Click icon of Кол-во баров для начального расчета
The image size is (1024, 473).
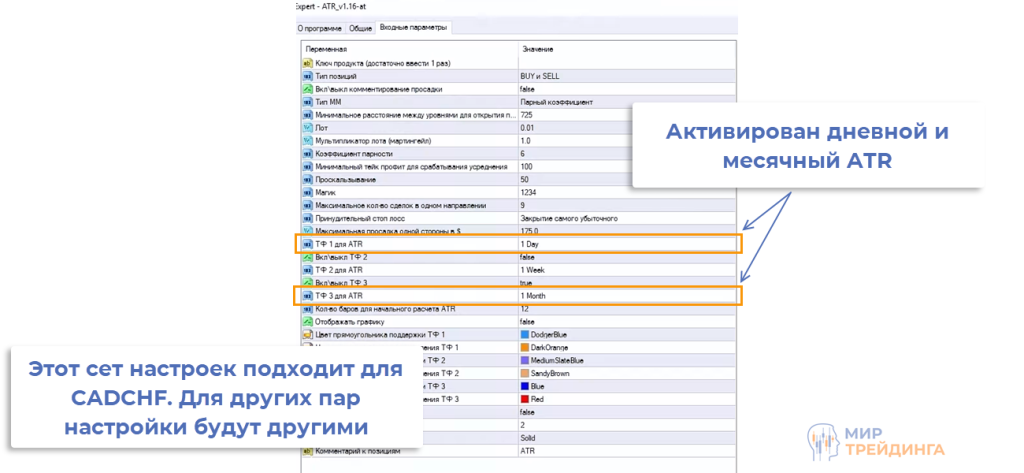tap(308, 308)
